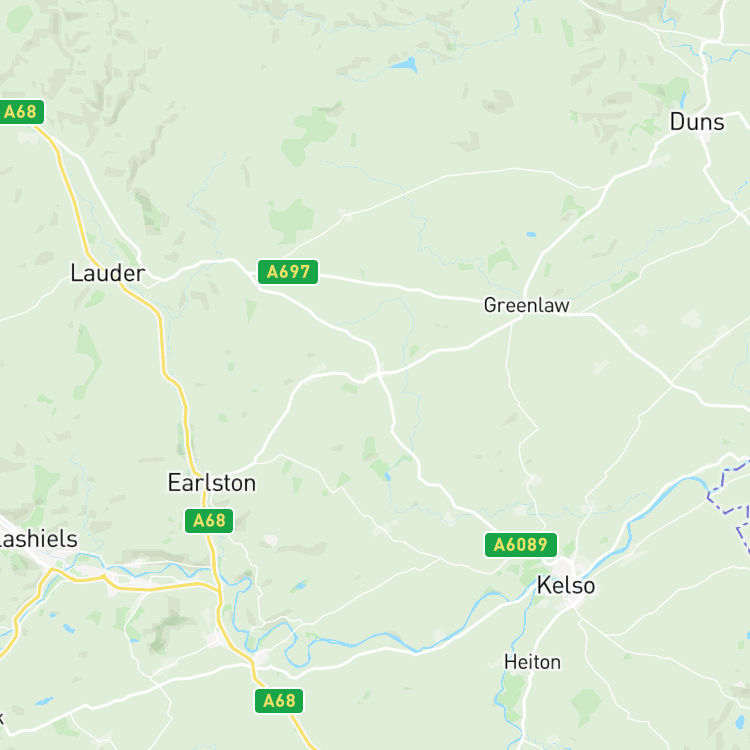Image resolution: width=750 pixels, height=750 pixels.
Task: Click the small blue reservoir near top
Action: point(405,65)
